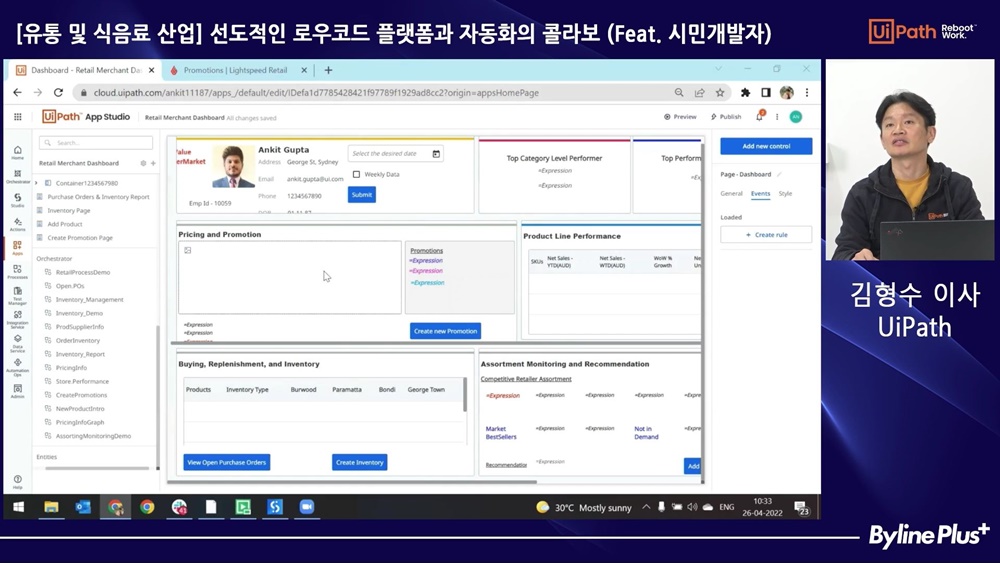Tick the Weekly Data checkbox
The image size is (1000, 563).
(x=357, y=174)
